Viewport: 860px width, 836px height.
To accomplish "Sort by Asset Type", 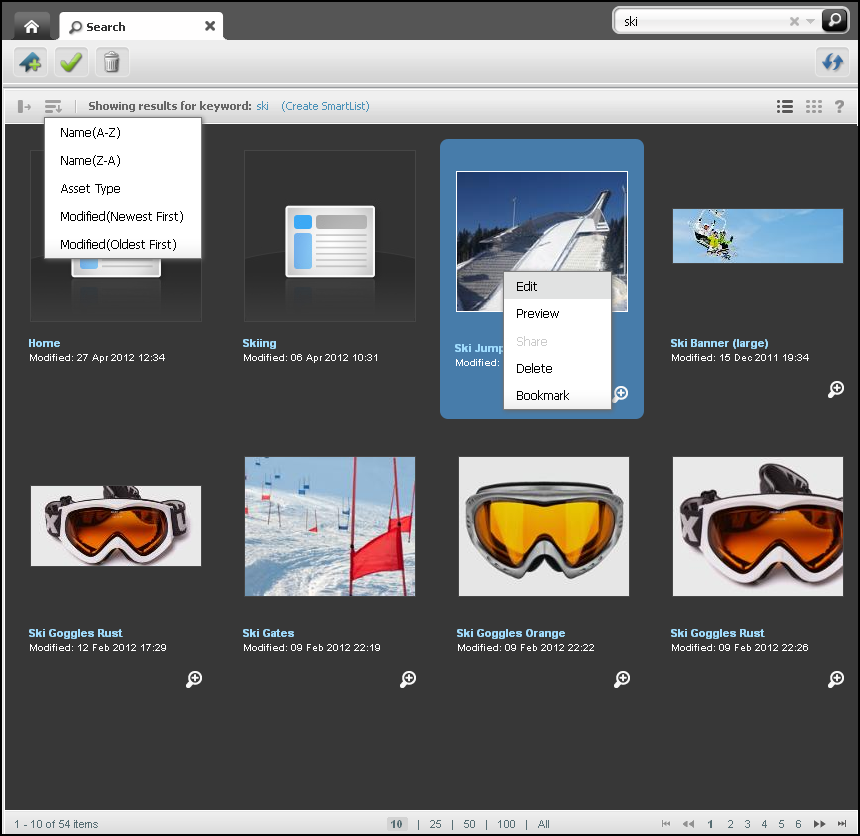I will [123, 189].
